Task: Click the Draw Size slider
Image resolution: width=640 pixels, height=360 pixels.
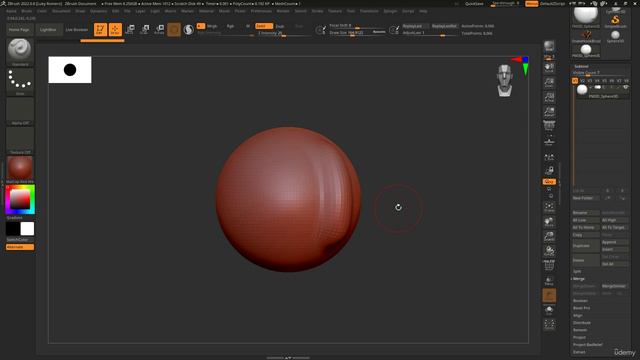Action: tap(357, 33)
